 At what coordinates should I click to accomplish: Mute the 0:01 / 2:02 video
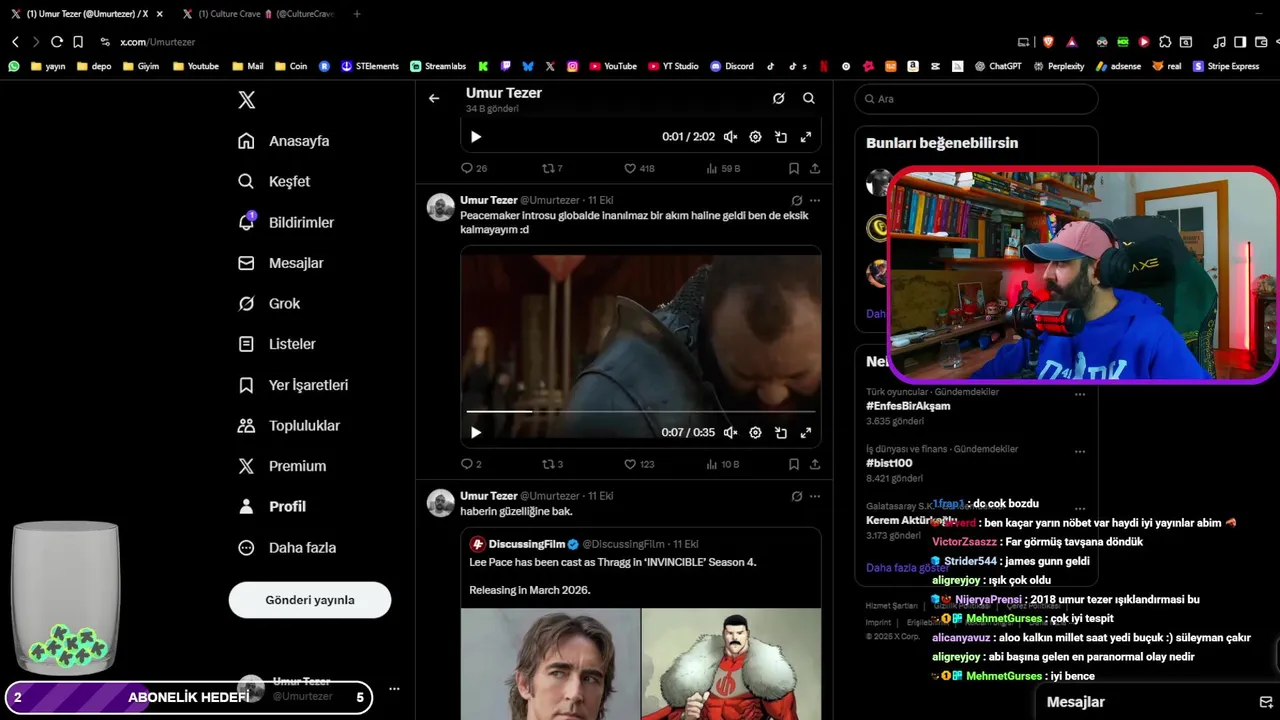730,137
